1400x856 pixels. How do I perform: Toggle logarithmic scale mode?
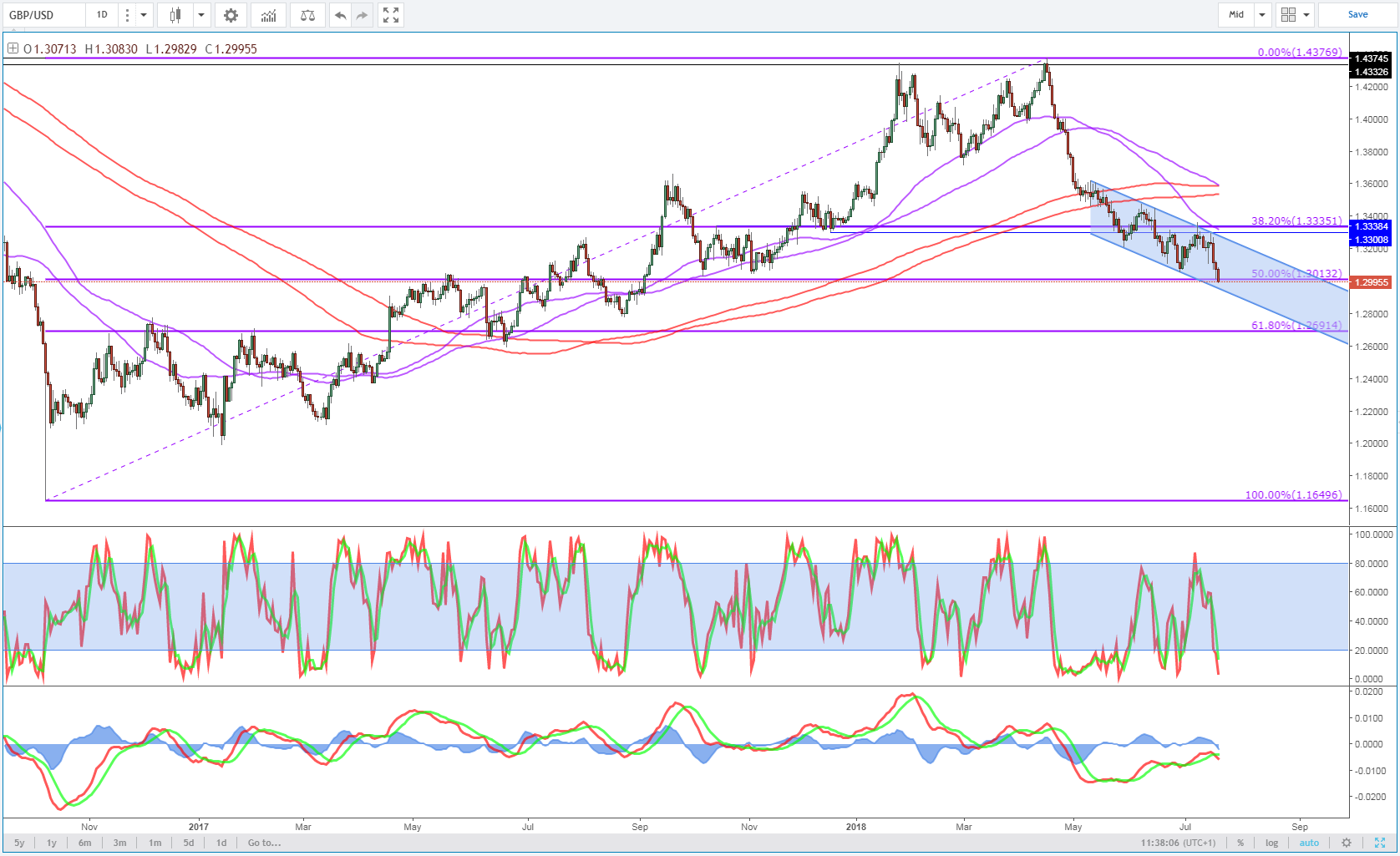point(1271,843)
